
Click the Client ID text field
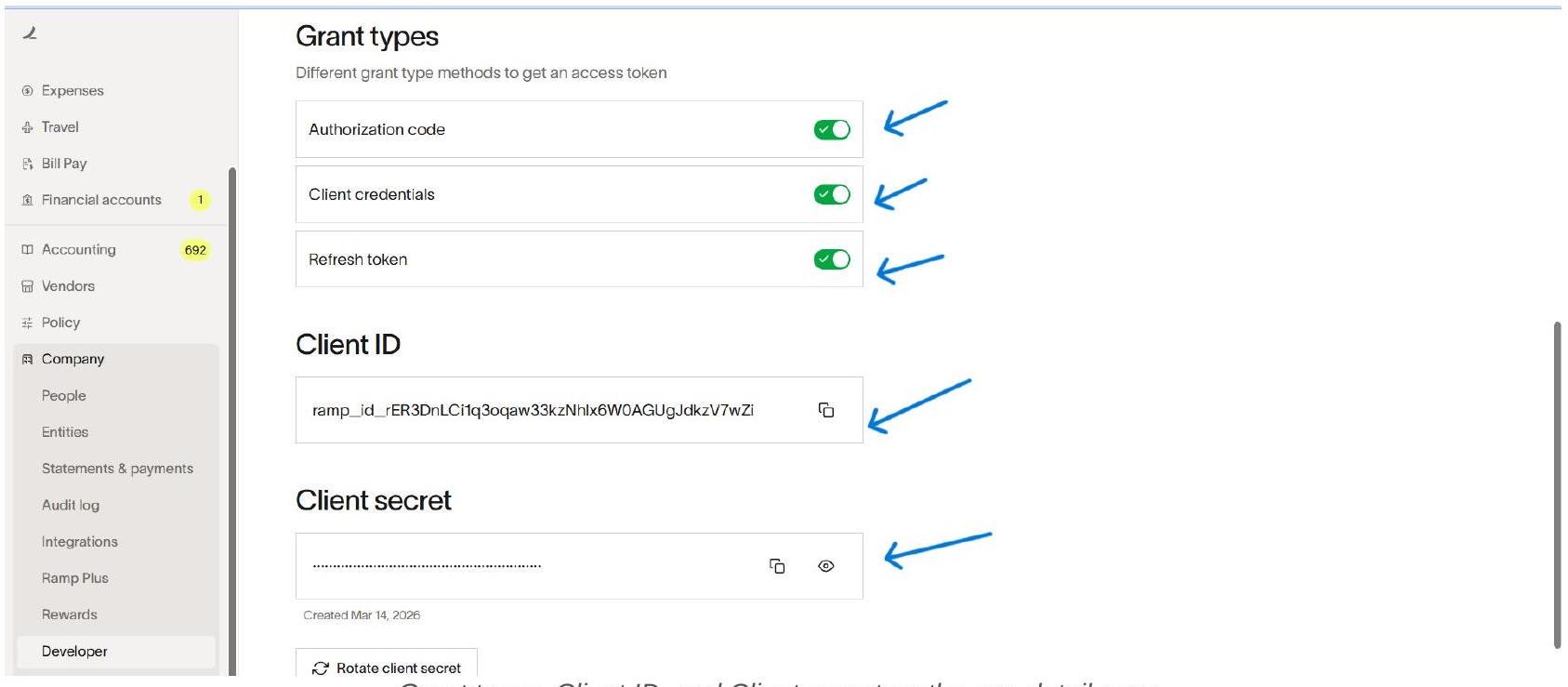(x=579, y=410)
